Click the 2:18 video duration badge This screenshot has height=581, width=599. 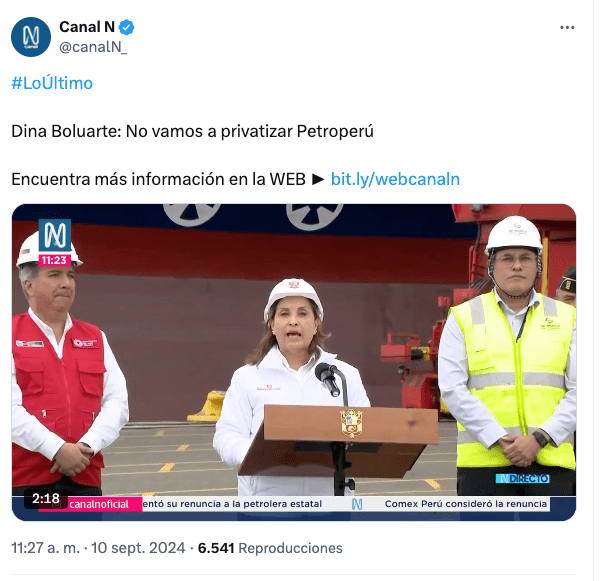coord(46,498)
